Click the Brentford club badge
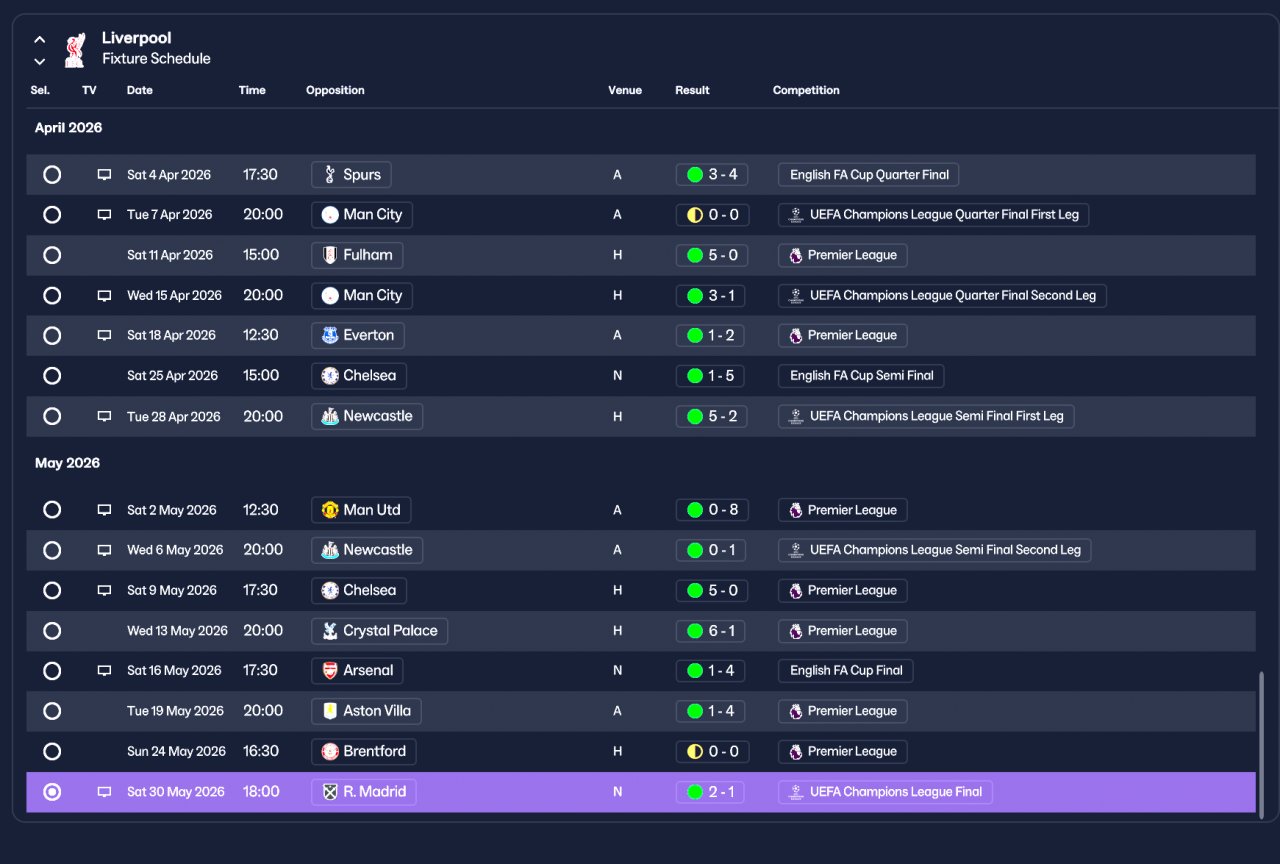Screen dimensions: 1280x864 [x=330, y=751]
